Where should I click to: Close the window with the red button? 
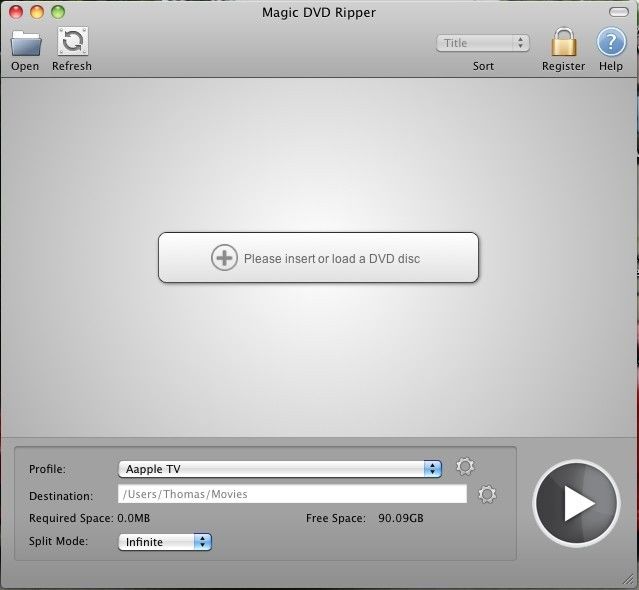point(16,12)
